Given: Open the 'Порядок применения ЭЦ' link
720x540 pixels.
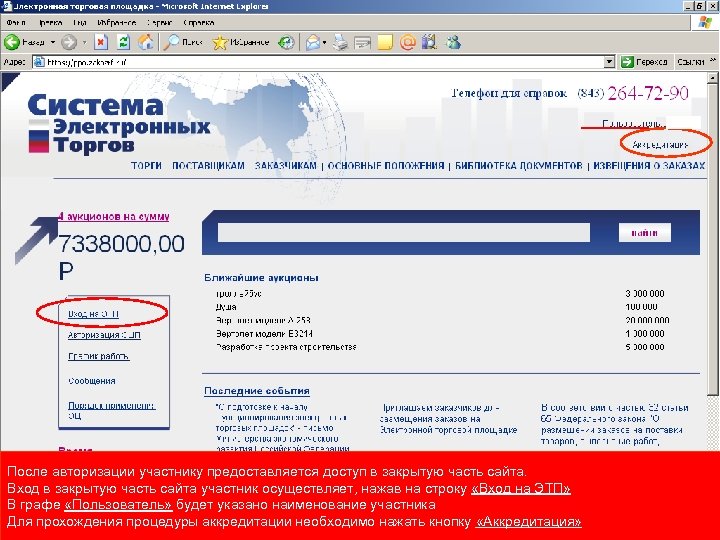Looking at the screenshot, I should [111, 411].
